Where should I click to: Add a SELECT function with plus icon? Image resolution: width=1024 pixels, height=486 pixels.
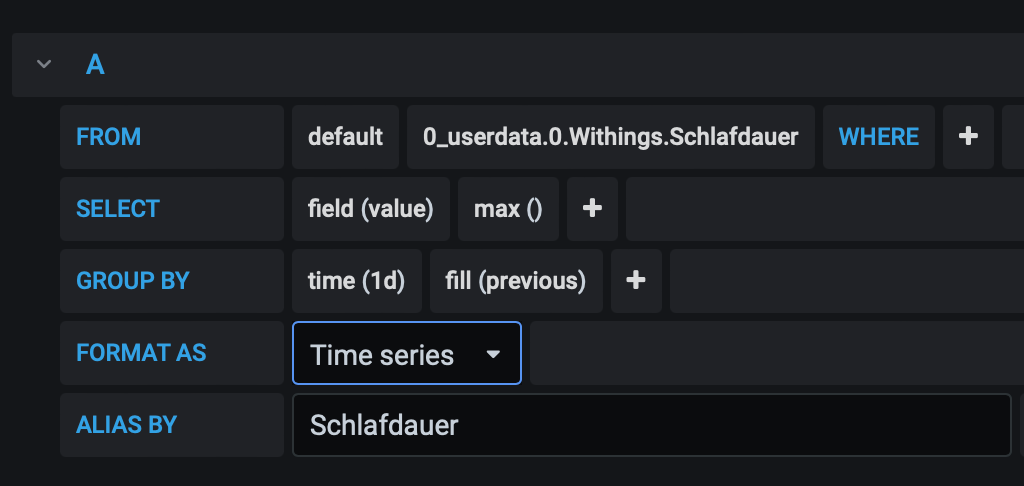[x=592, y=208]
